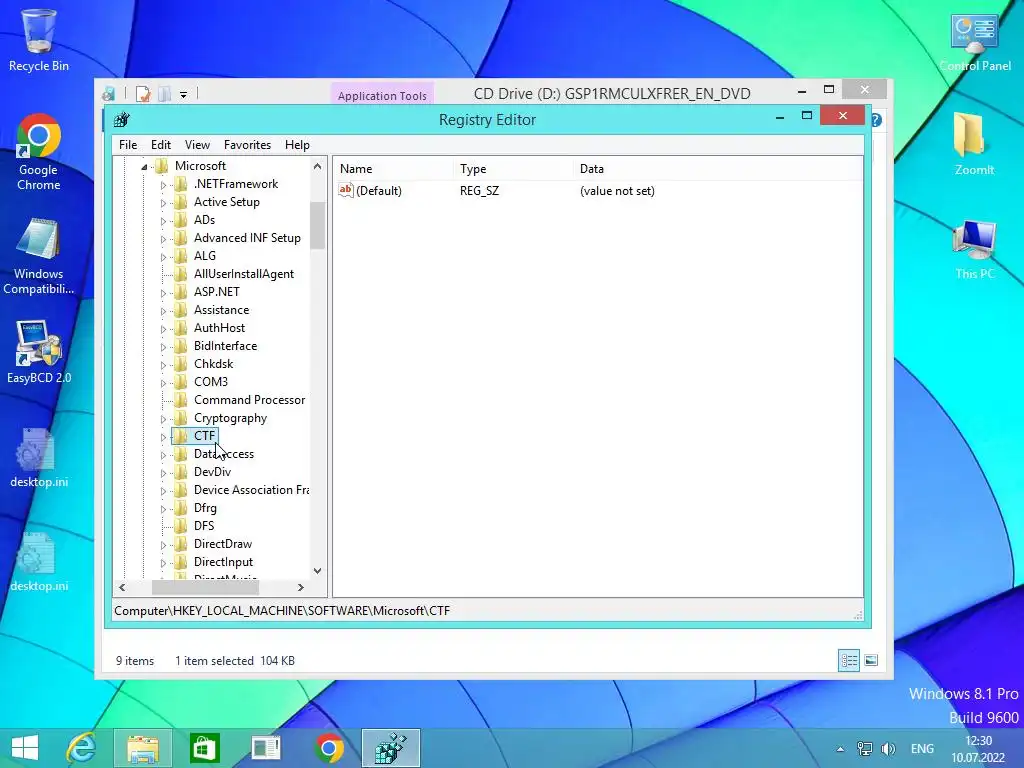Click the Type column header
Image resolution: width=1024 pixels, height=768 pixels.
[513, 168]
